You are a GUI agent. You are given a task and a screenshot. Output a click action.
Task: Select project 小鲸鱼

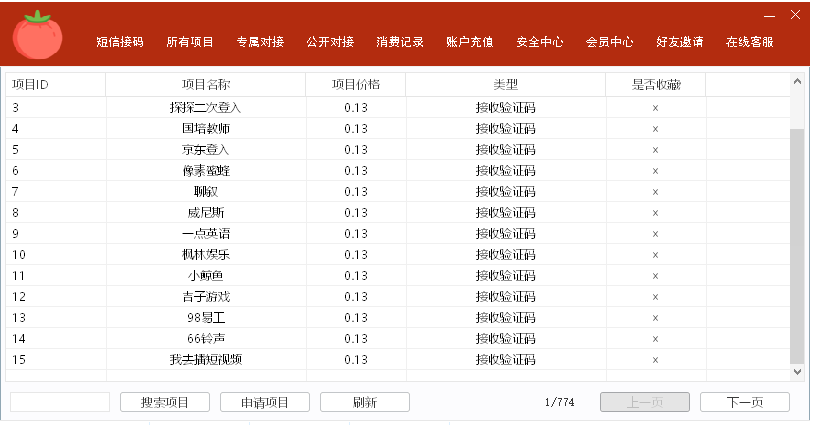point(206,275)
